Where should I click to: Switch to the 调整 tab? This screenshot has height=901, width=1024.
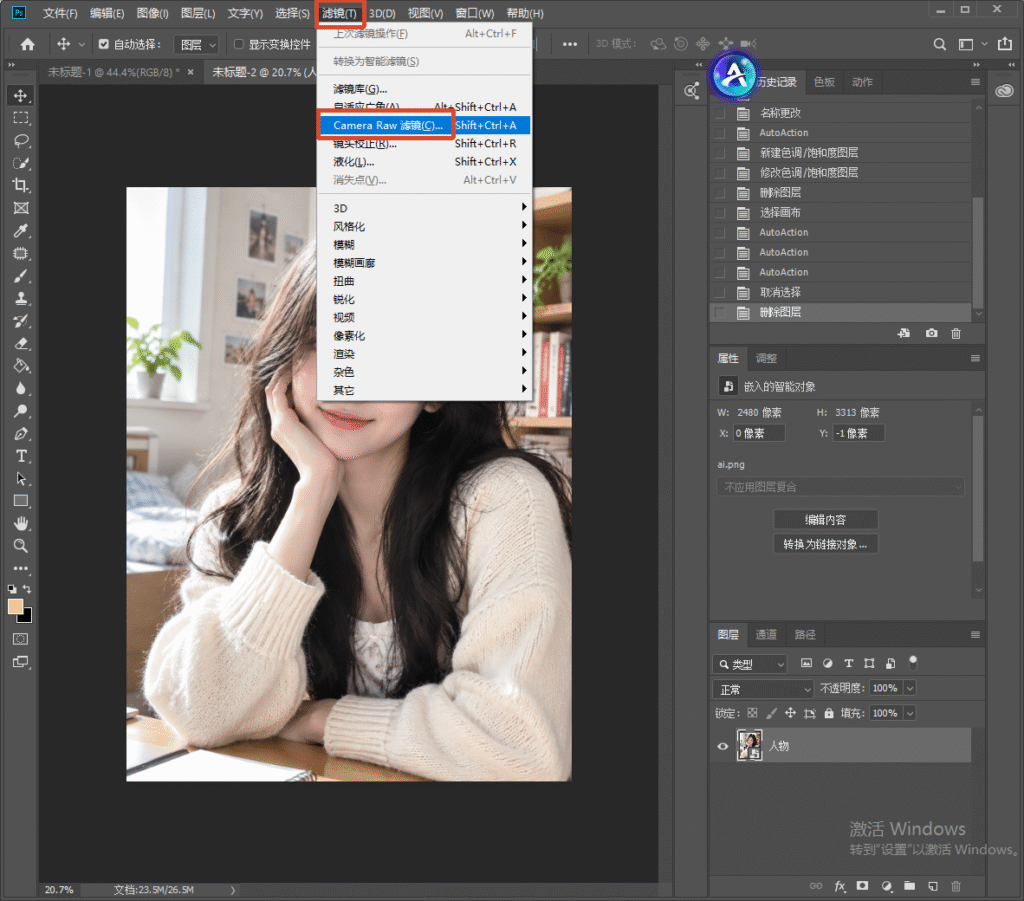(766, 358)
